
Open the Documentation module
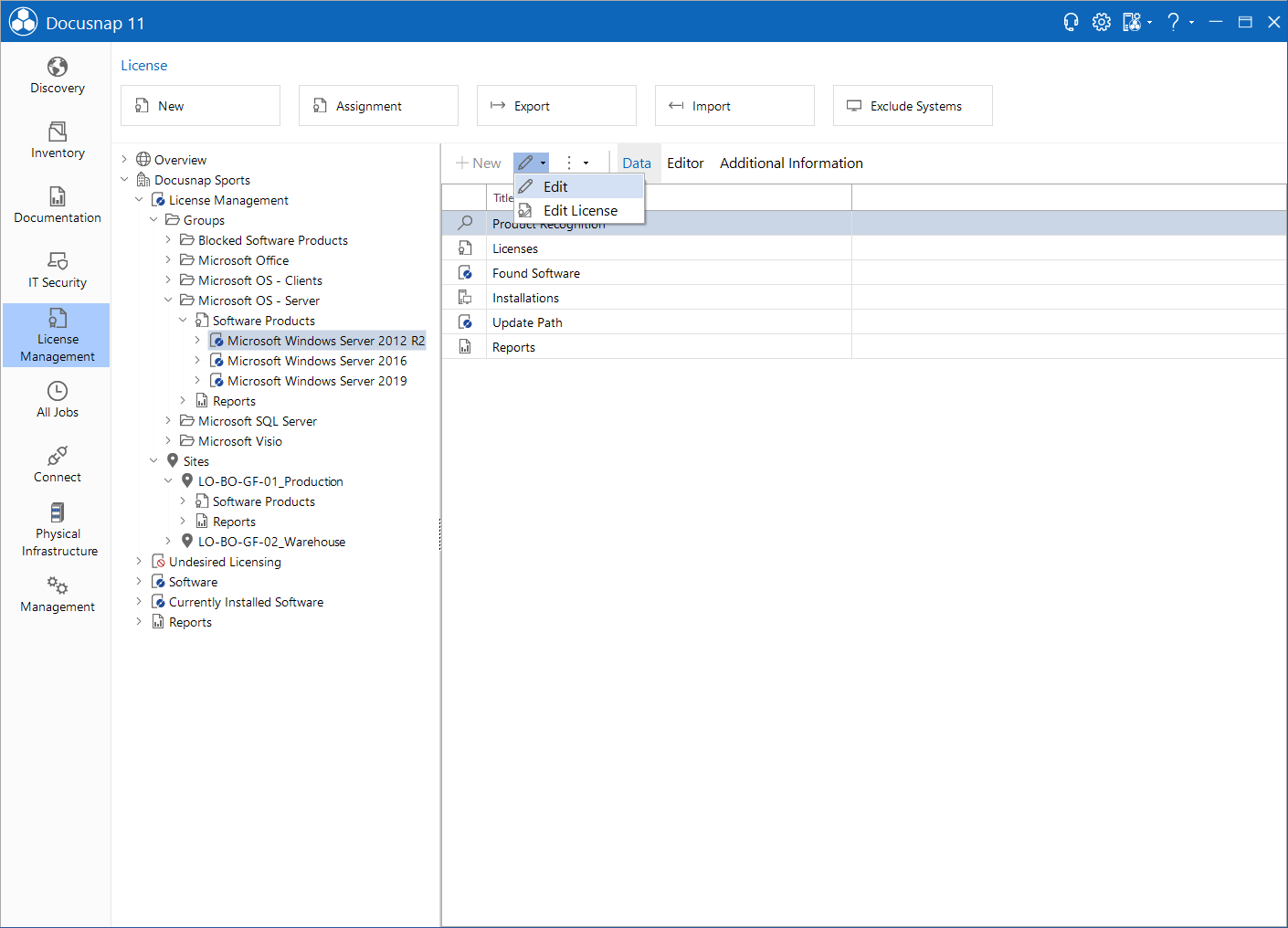tap(57, 206)
